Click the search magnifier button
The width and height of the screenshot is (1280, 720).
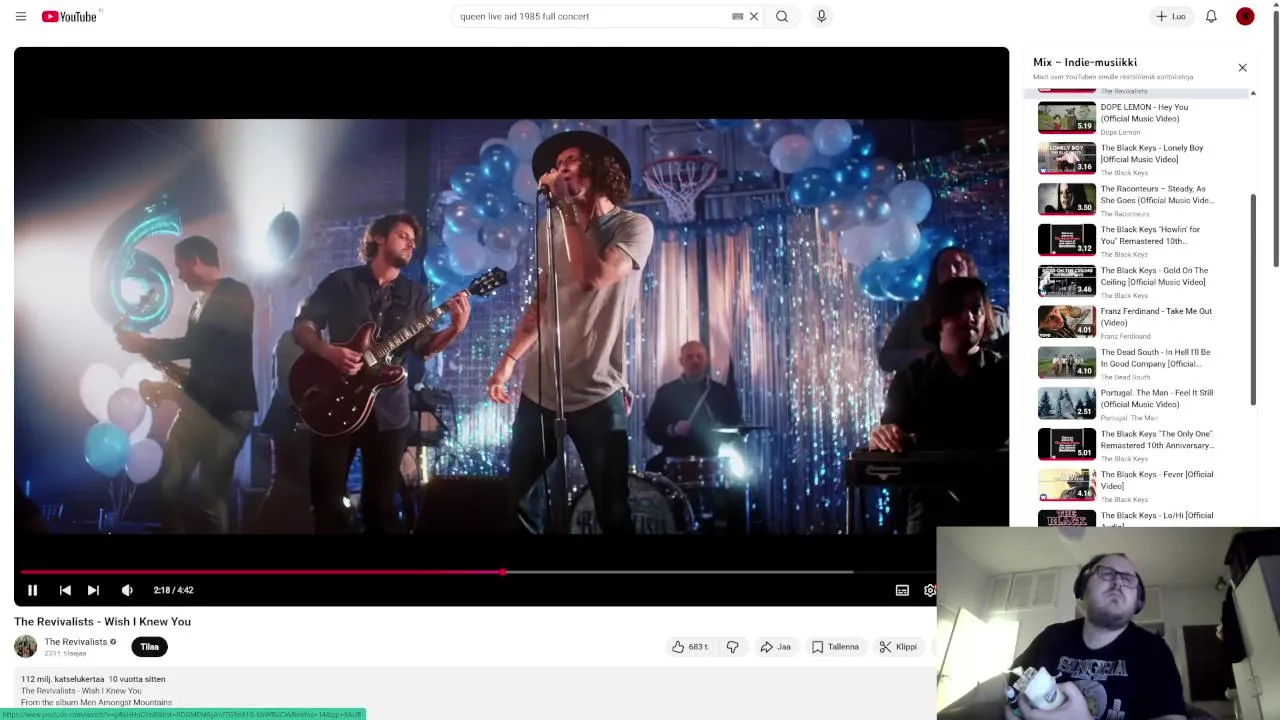pyautogui.click(x=782, y=16)
